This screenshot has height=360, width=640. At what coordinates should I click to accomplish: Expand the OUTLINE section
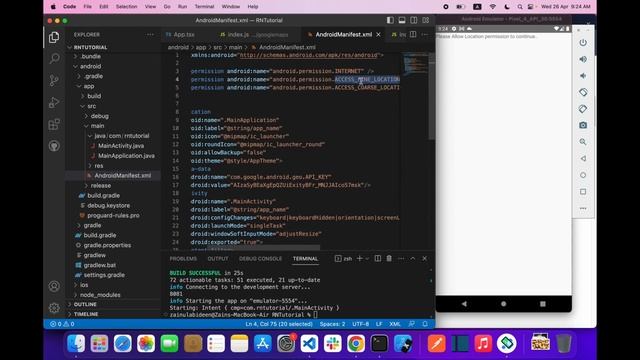coord(85,304)
